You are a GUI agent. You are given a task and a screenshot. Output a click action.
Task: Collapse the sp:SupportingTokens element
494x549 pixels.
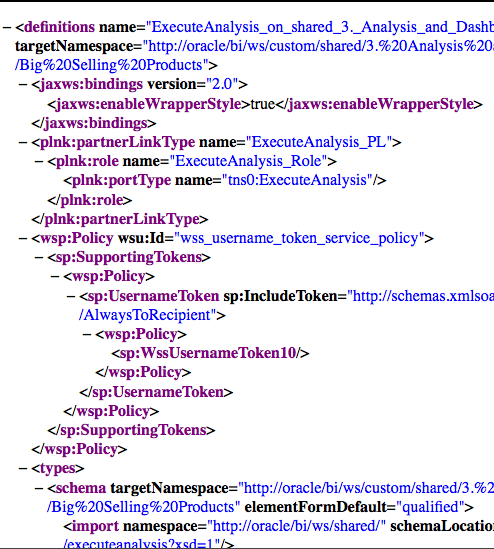point(39,257)
